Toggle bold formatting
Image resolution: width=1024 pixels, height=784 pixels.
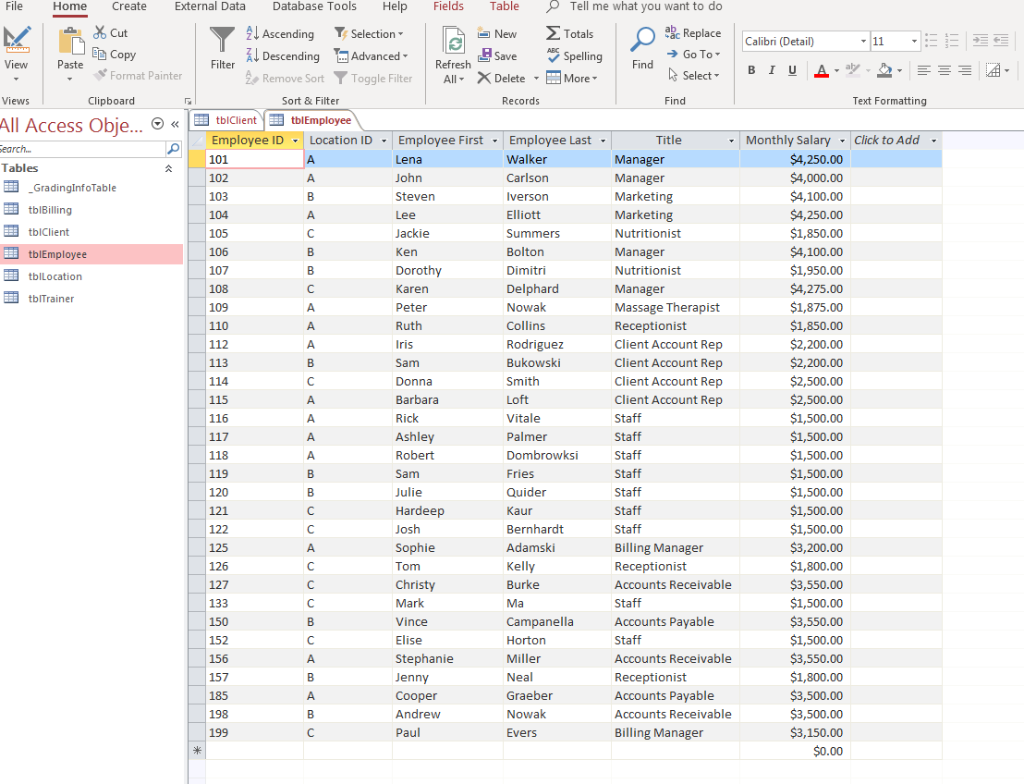751,71
